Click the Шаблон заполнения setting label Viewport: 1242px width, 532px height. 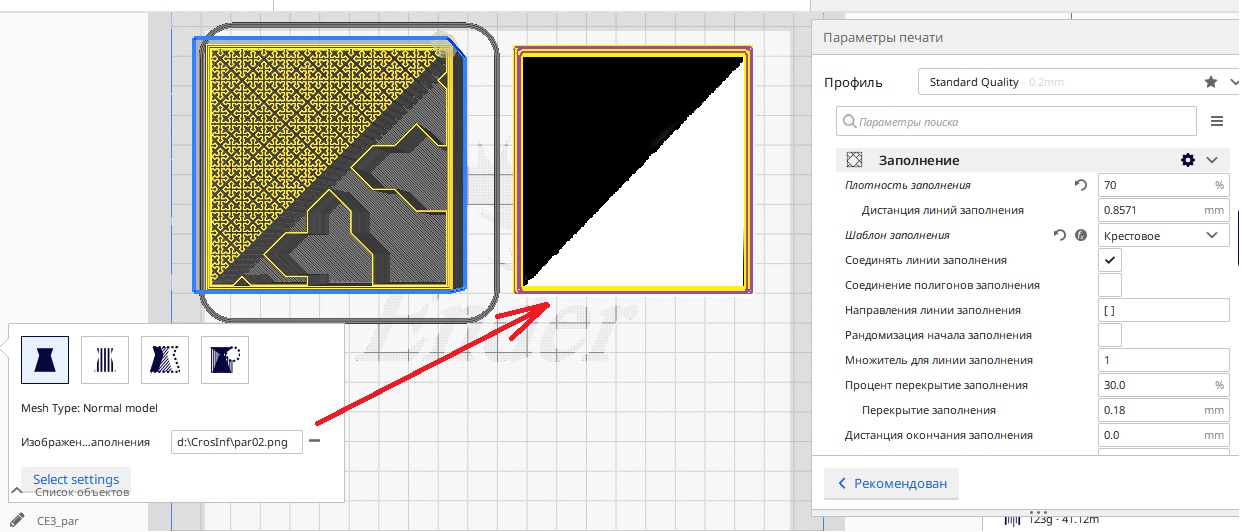point(897,235)
